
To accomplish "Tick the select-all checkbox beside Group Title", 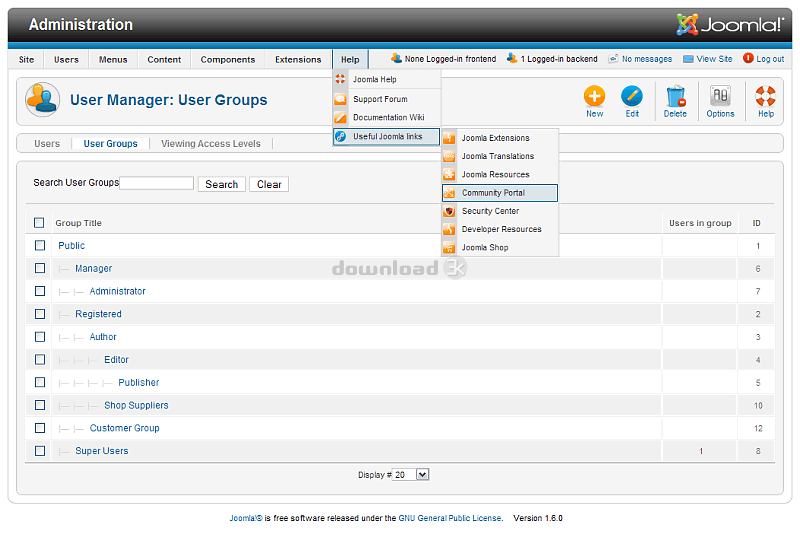I will point(39,223).
